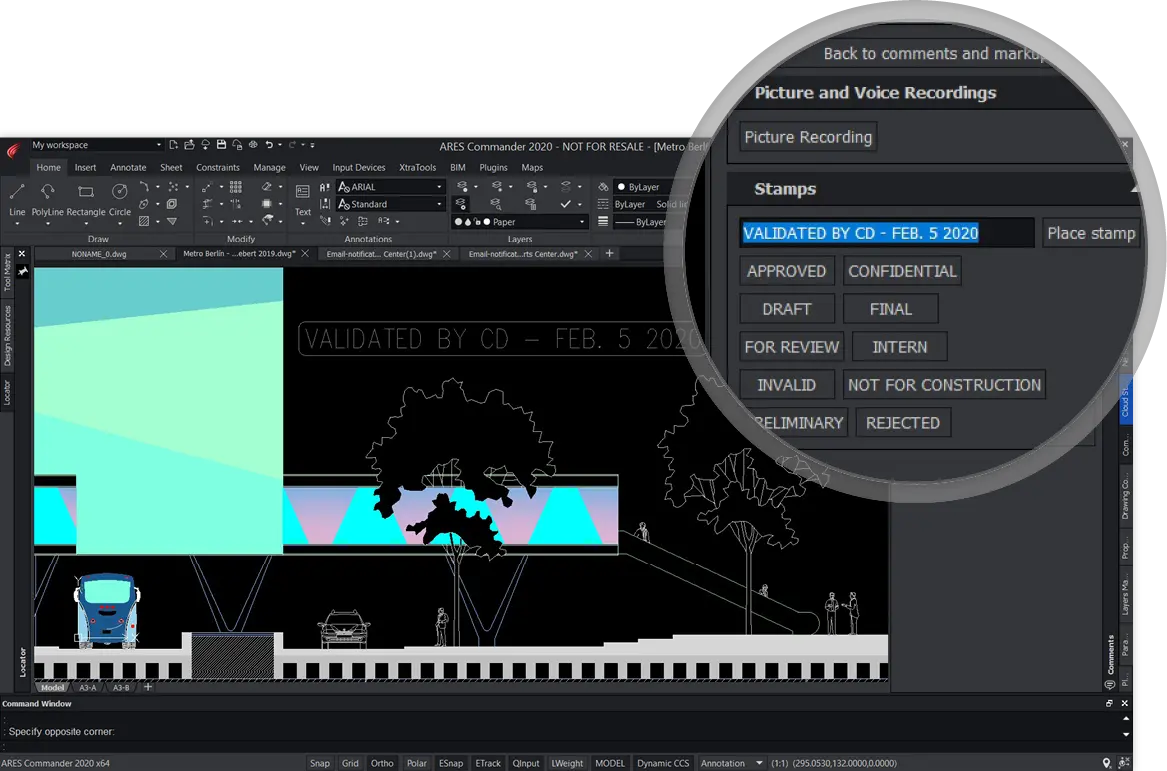This screenshot has height=771, width=1167.
Task: Toggle Grid display in status bar
Action: coord(350,763)
